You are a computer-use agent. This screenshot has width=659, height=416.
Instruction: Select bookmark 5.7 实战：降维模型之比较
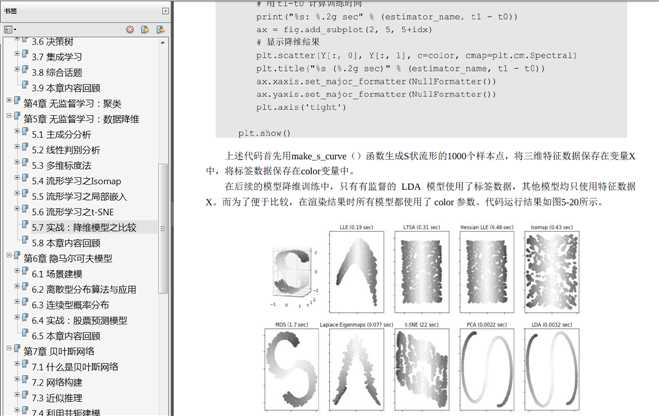[84, 228]
